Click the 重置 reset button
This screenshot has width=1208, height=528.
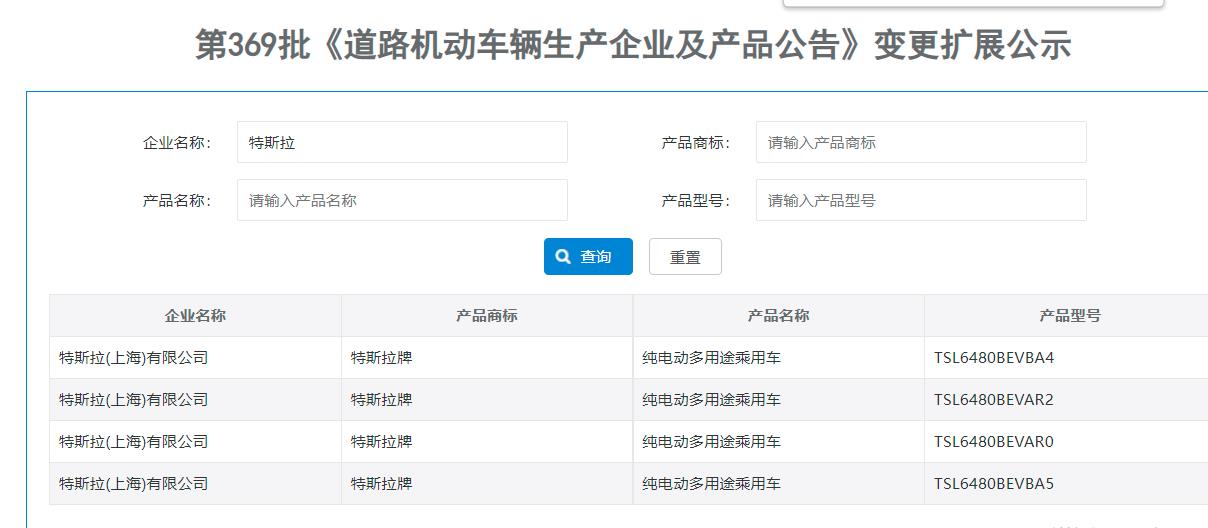[685, 257]
